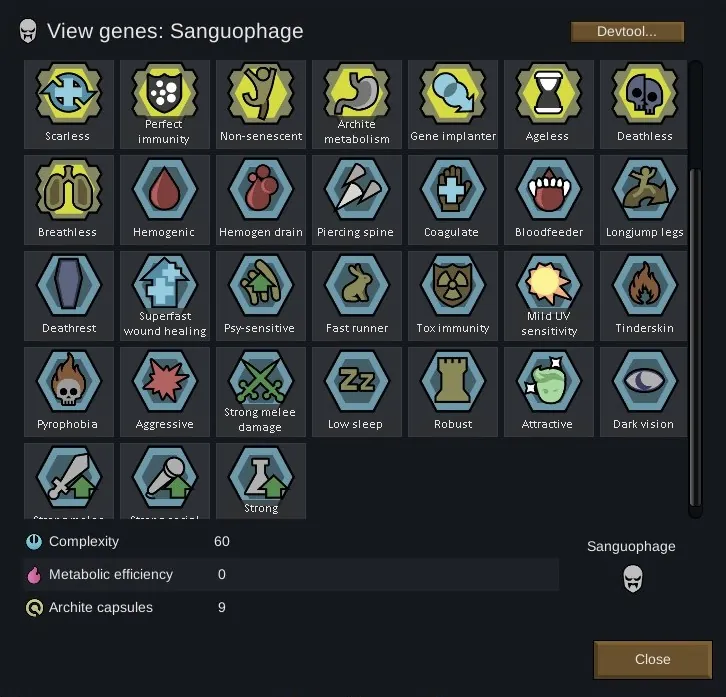Select the Dark vision eye gene
Image resolution: width=726 pixels, height=697 pixels.
tap(644, 392)
